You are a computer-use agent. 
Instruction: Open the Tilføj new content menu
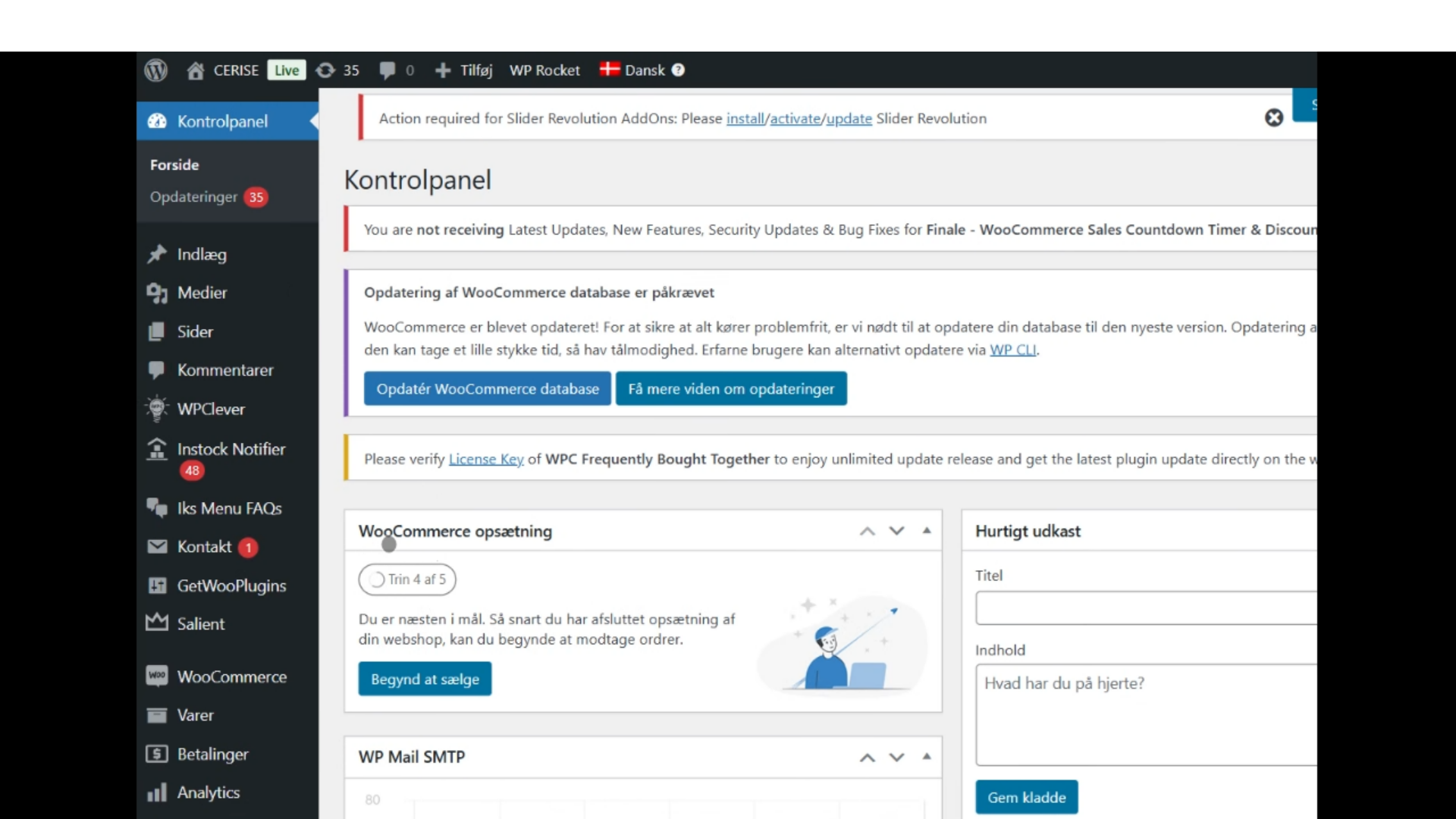[476, 71]
